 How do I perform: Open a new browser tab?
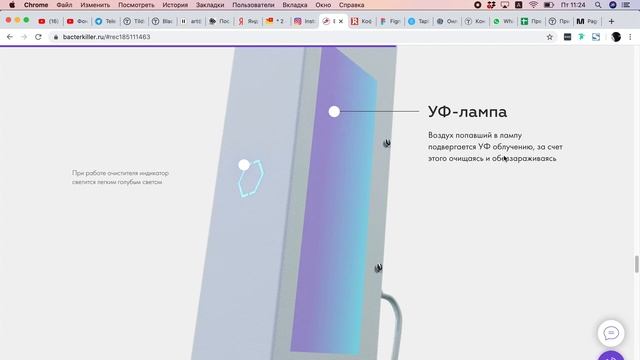tap(611, 21)
